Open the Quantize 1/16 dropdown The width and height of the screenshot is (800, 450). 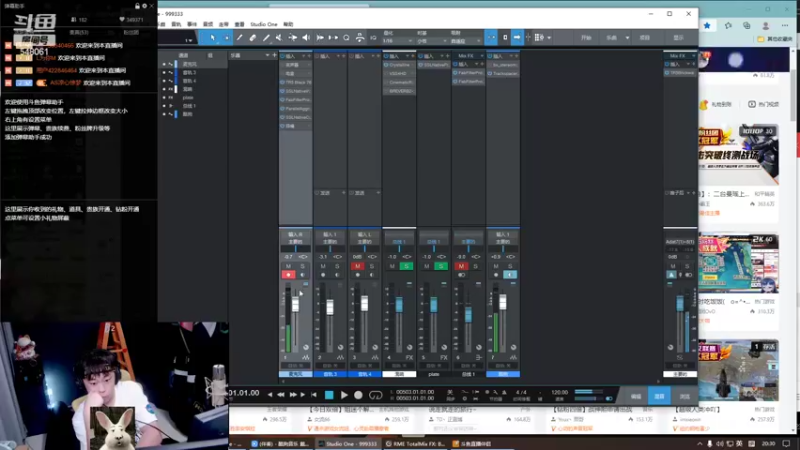point(397,41)
